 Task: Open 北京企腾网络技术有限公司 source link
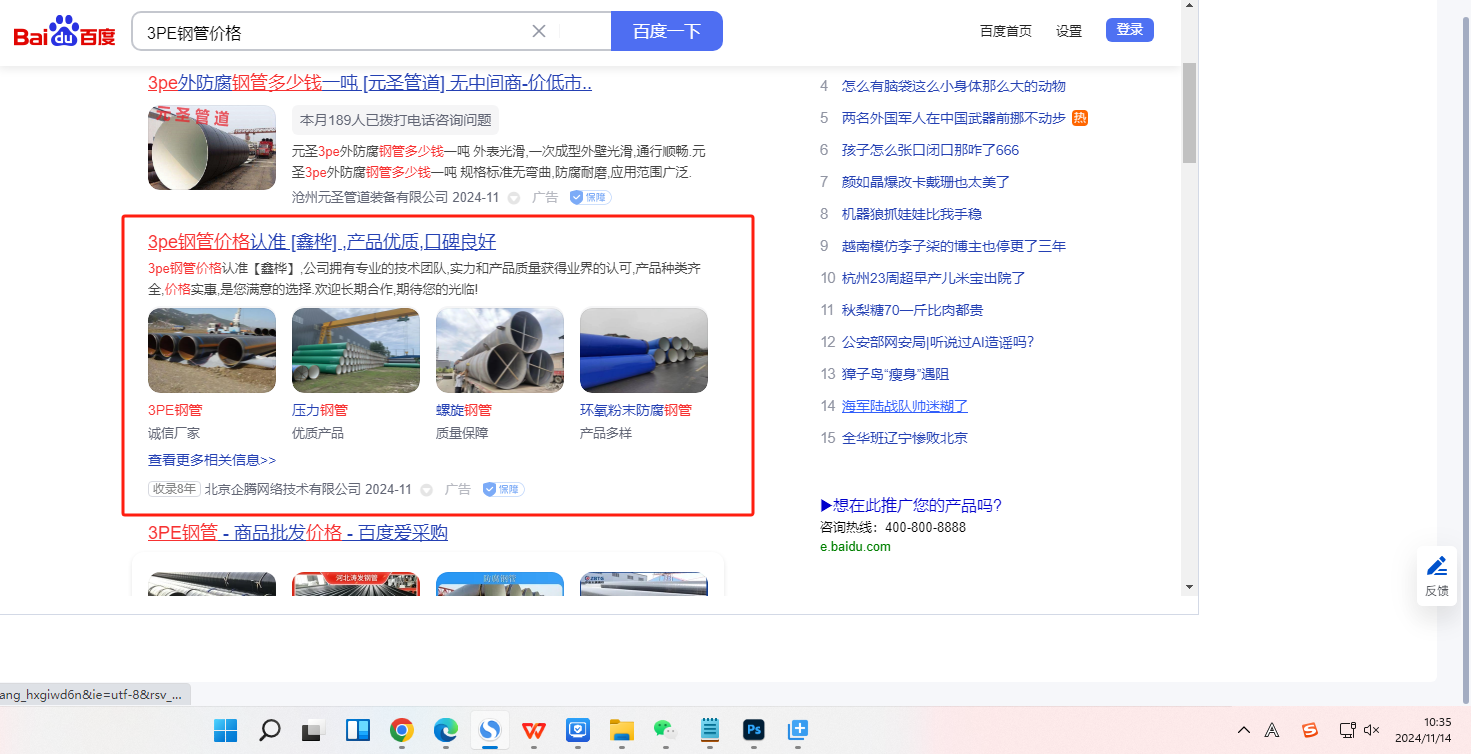click(x=283, y=489)
